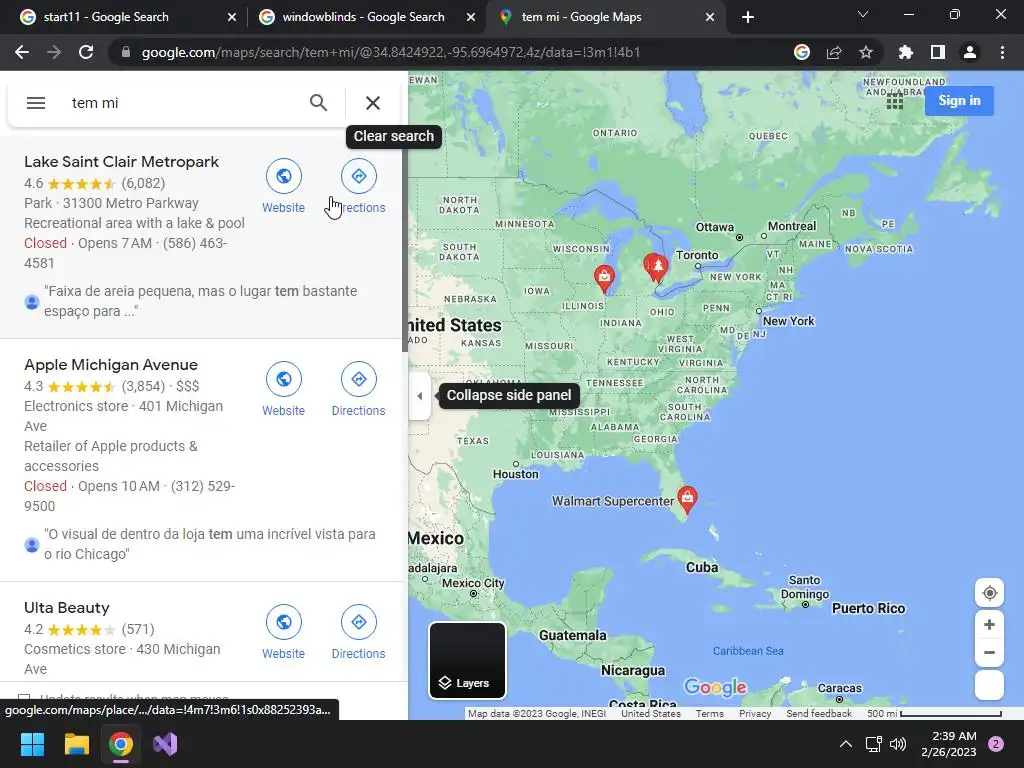Click the Chrome taskbar icon
Screen dimensions: 1024x768
121,744
